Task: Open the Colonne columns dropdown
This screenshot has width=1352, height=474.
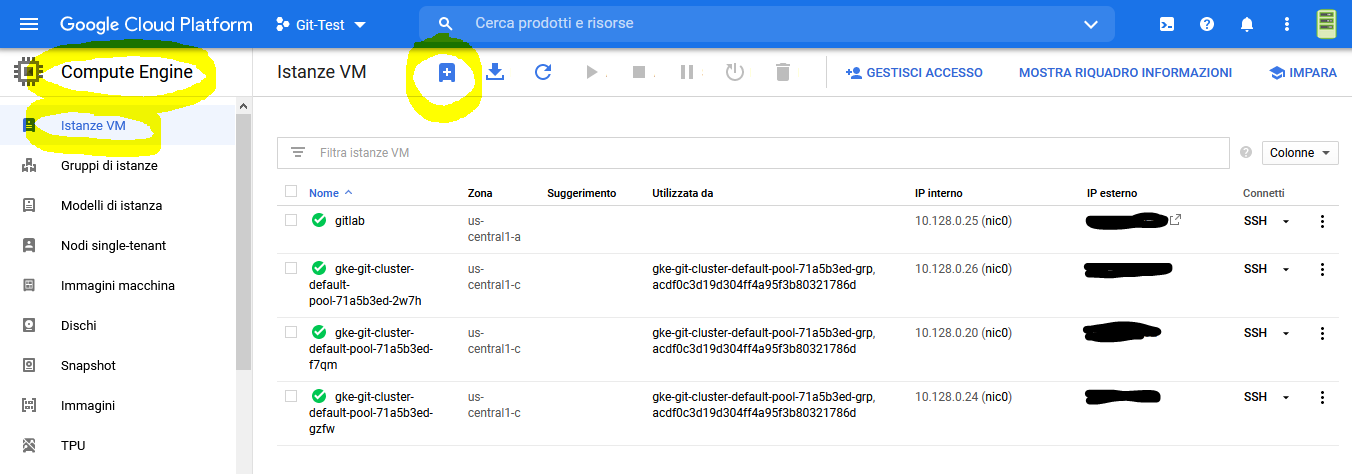Action: coord(1300,153)
